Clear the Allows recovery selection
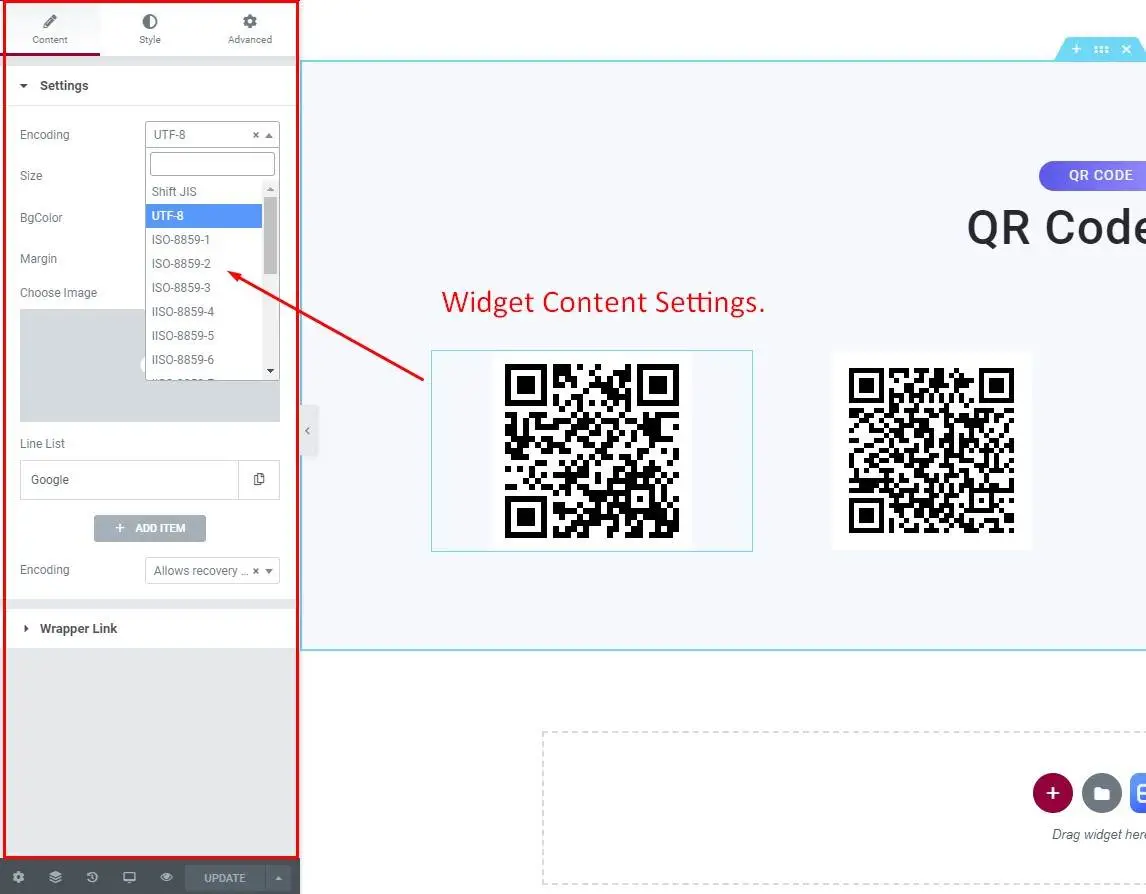The height and width of the screenshot is (894, 1146). tap(256, 571)
